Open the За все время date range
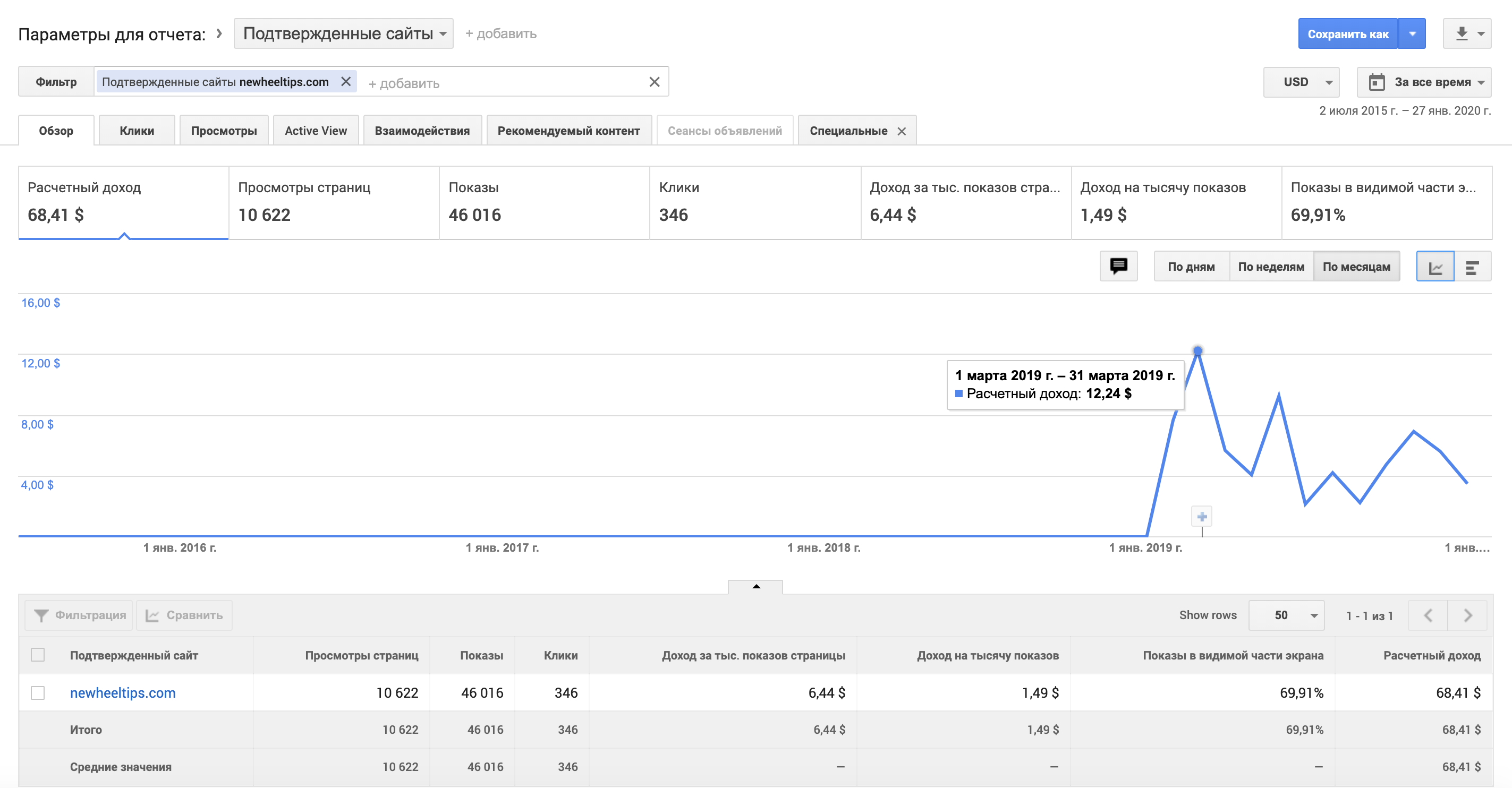1512x788 pixels. click(1424, 82)
